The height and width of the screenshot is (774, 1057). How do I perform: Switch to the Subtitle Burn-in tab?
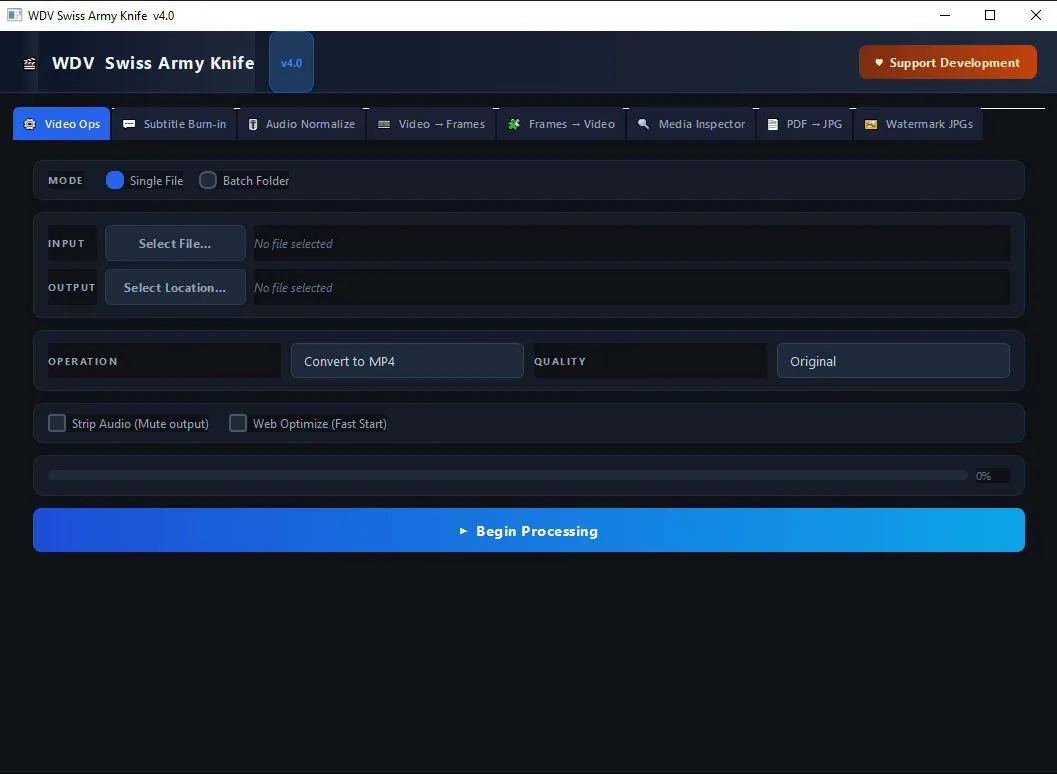click(175, 124)
